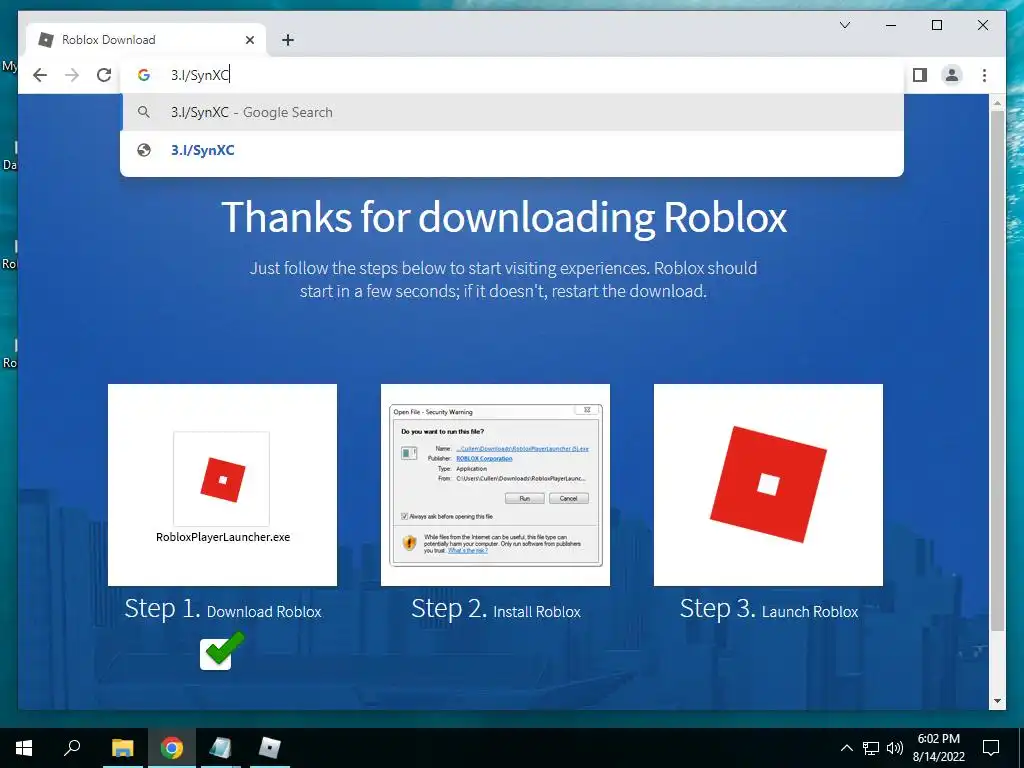This screenshot has height=768, width=1024.
Task: Click the large Roblox logo Step 3 image
Action: (x=768, y=485)
